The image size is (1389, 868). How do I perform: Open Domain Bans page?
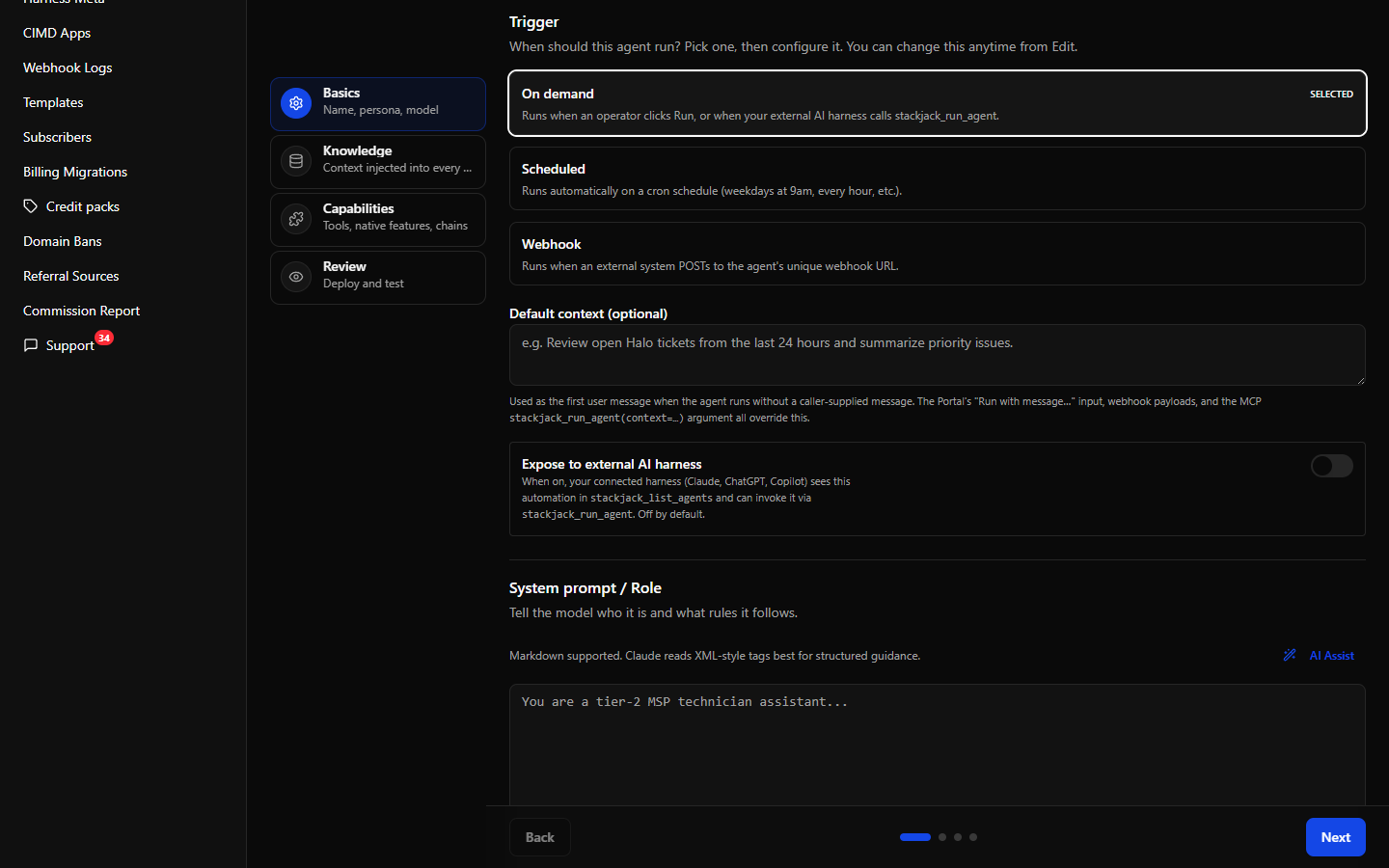coord(63,241)
